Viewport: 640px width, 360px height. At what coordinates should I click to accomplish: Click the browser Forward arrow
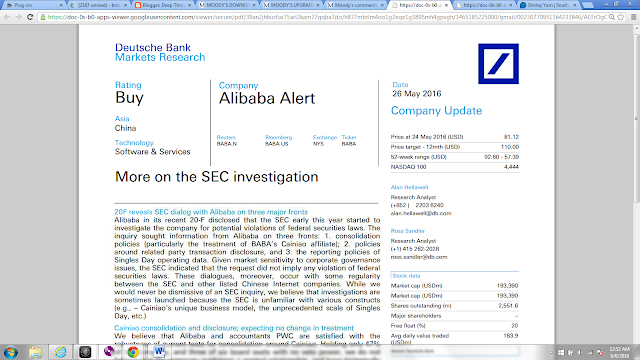[x=18, y=17]
